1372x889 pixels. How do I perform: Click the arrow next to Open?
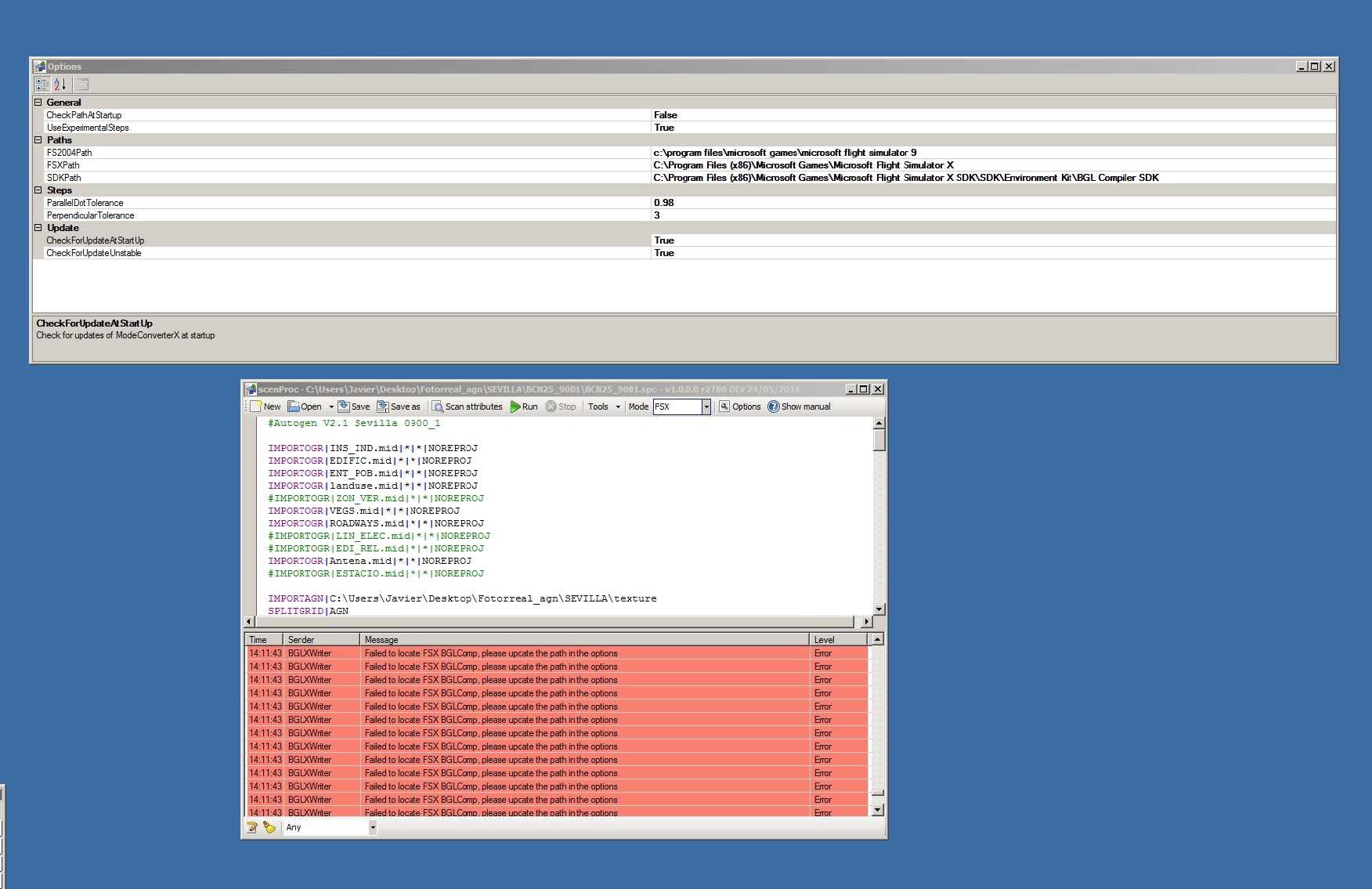(331, 407)
